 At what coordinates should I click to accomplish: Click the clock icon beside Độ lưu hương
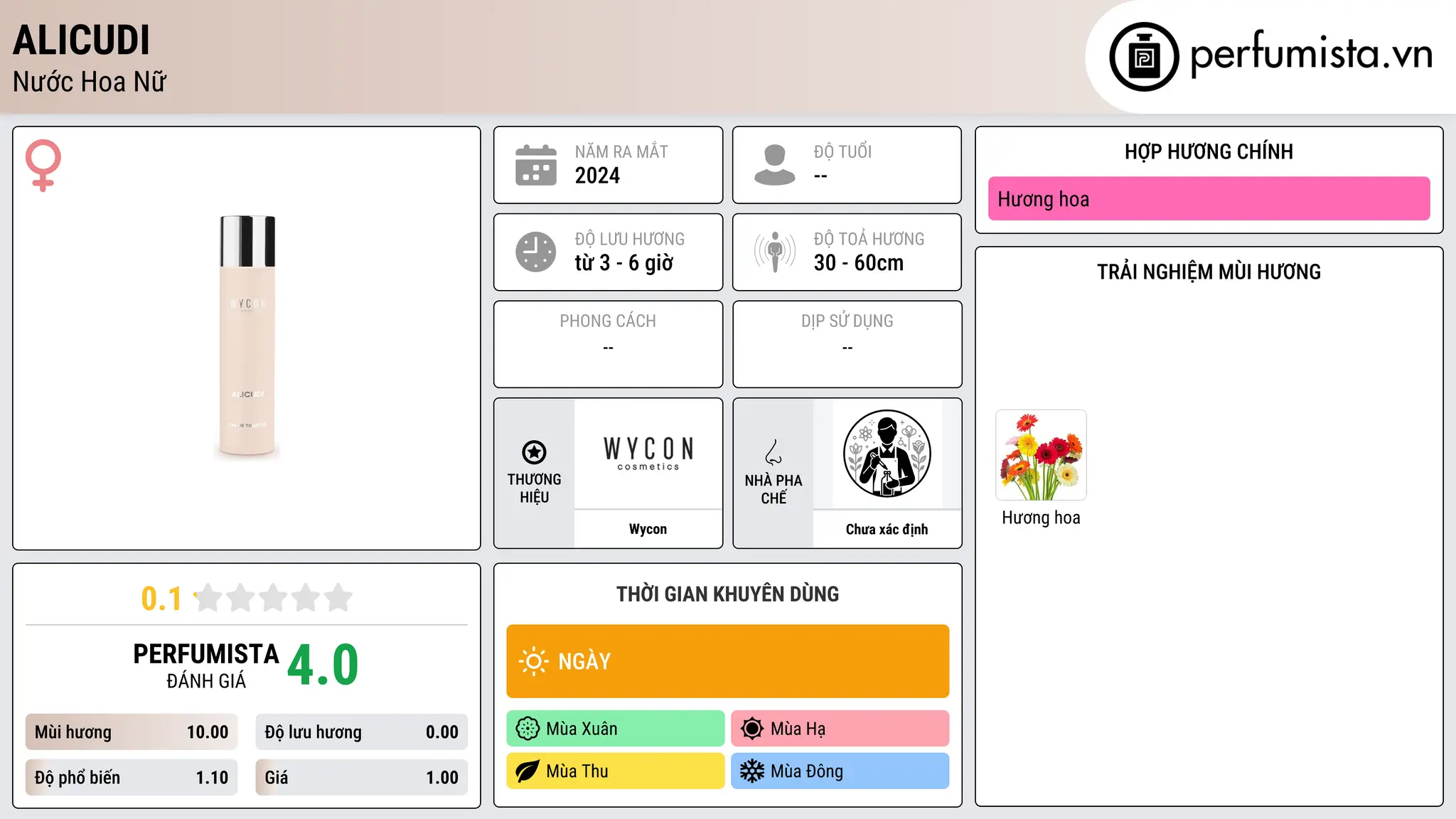(x=536, y=252)
